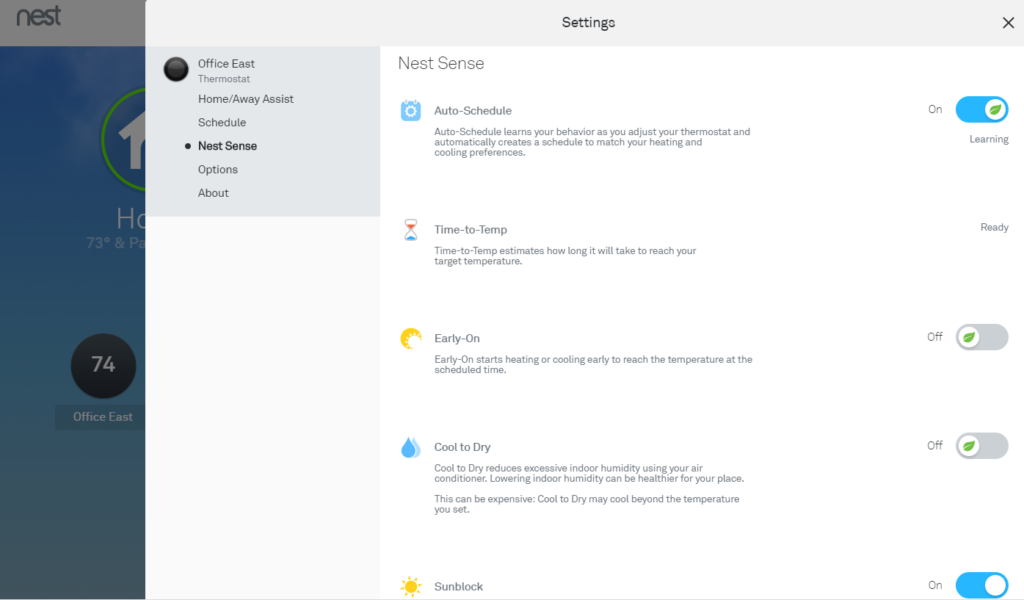Open the Schedule settings page
Screen dimensions: 1024x600
222,123
